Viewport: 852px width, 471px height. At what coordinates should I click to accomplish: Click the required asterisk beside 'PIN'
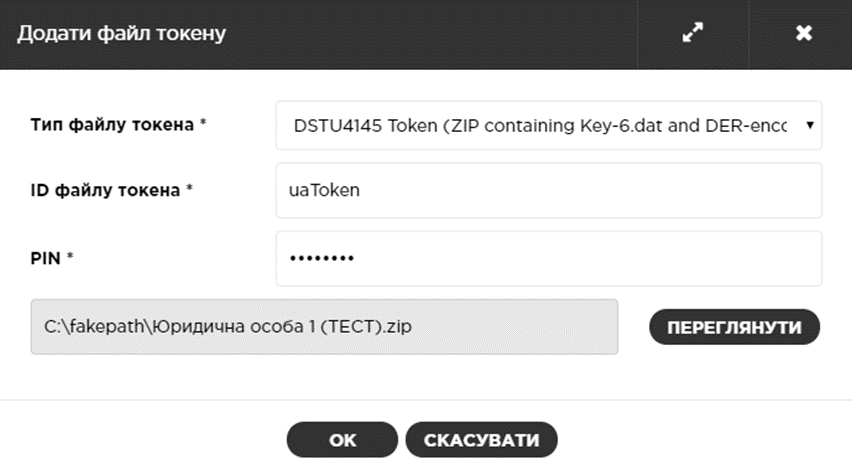click(70, 258)
